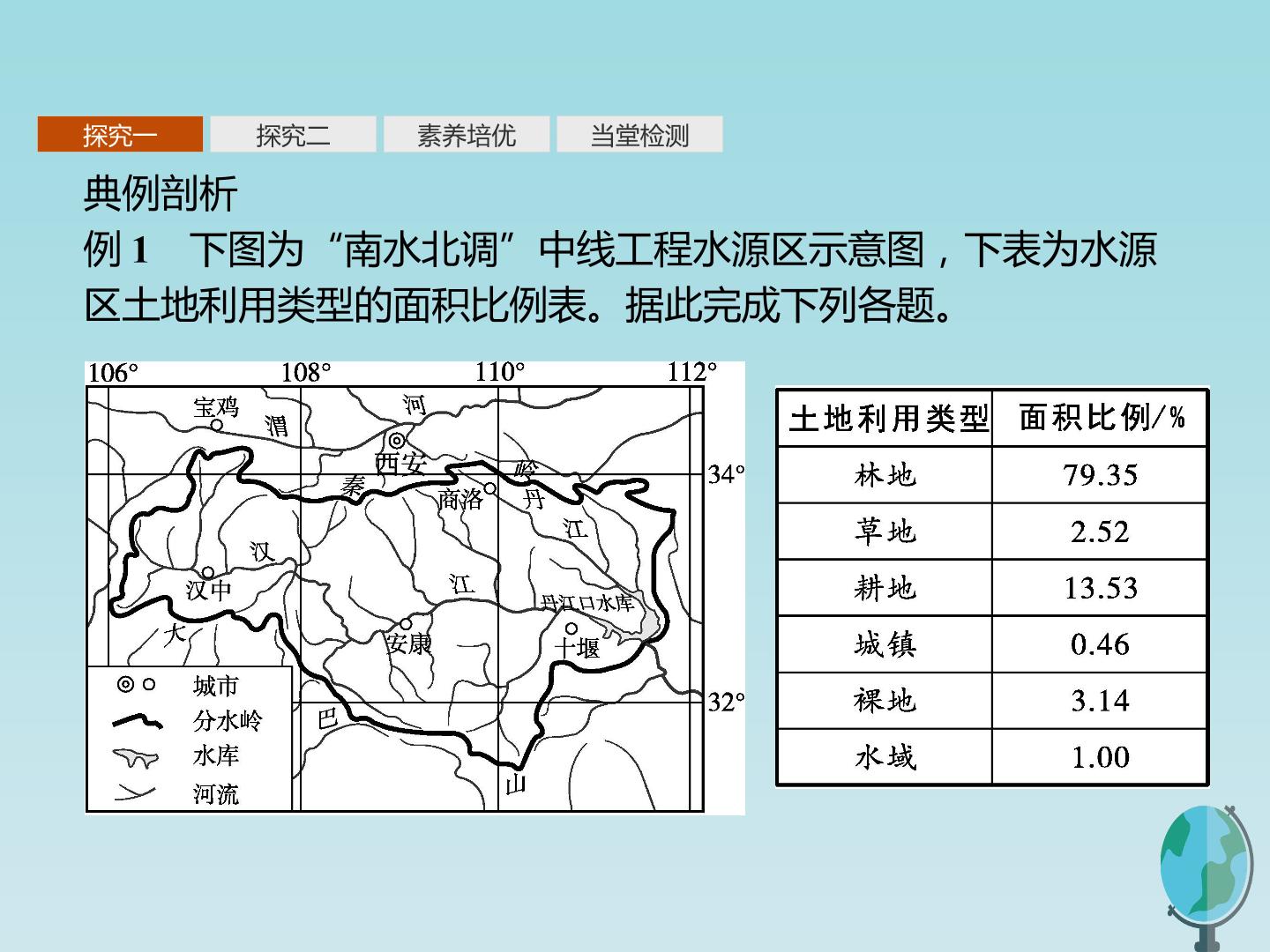Viewport: 1270px width, 952px height.
Task: Click the 十堰 city marker
Action: 571,628
